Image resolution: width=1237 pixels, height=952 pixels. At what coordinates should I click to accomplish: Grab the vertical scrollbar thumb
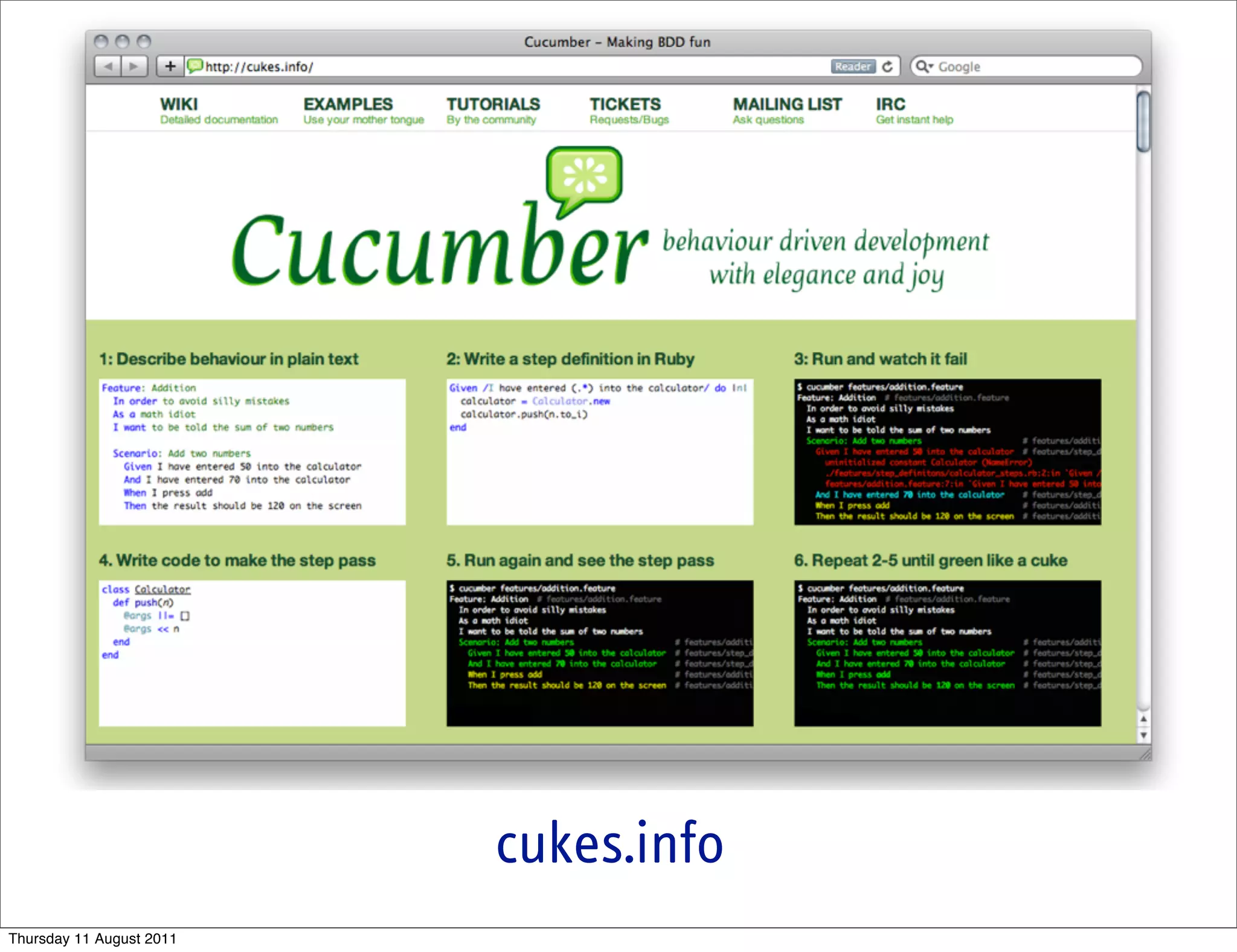(x=1143, y=121)
